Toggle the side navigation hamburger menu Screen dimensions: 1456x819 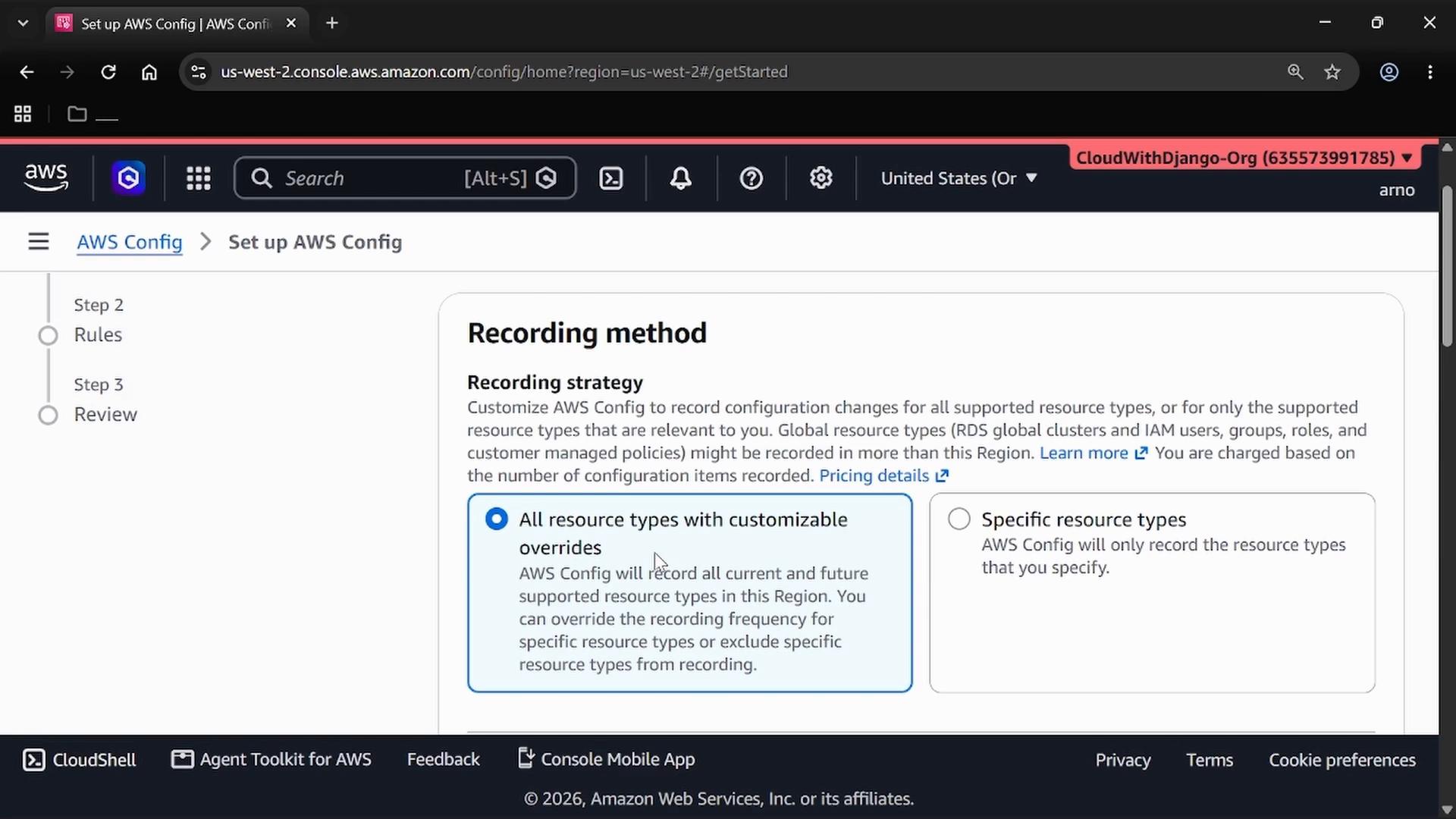click(x=39, y=242)
